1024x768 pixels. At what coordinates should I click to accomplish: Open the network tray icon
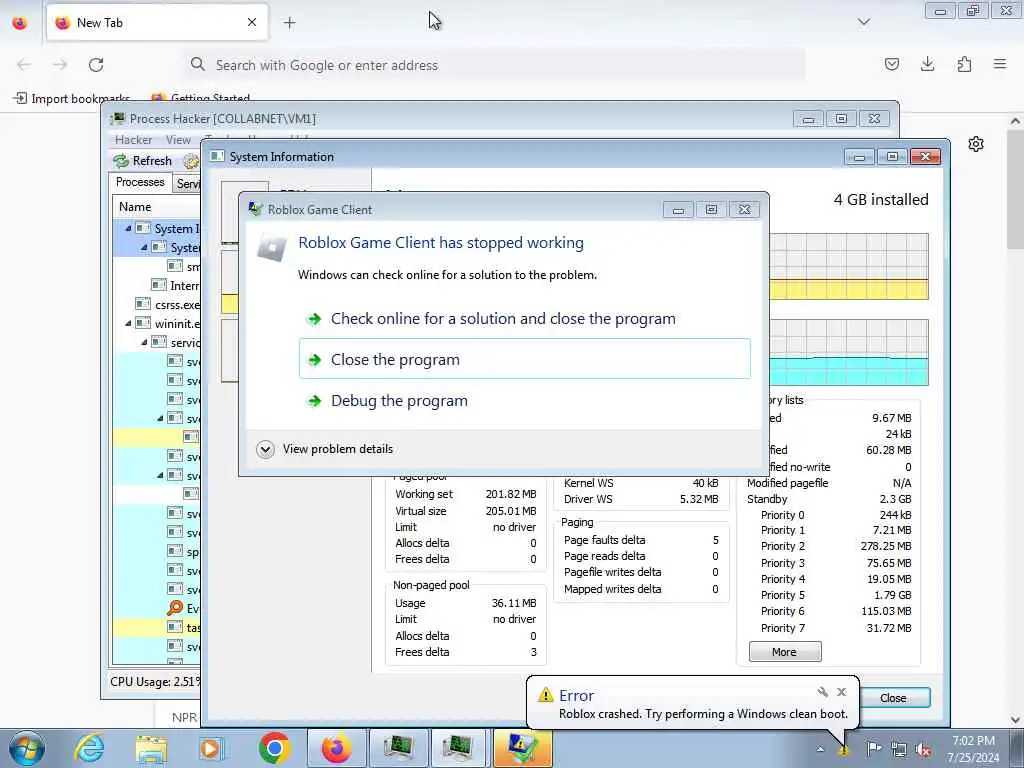(899, 749)
